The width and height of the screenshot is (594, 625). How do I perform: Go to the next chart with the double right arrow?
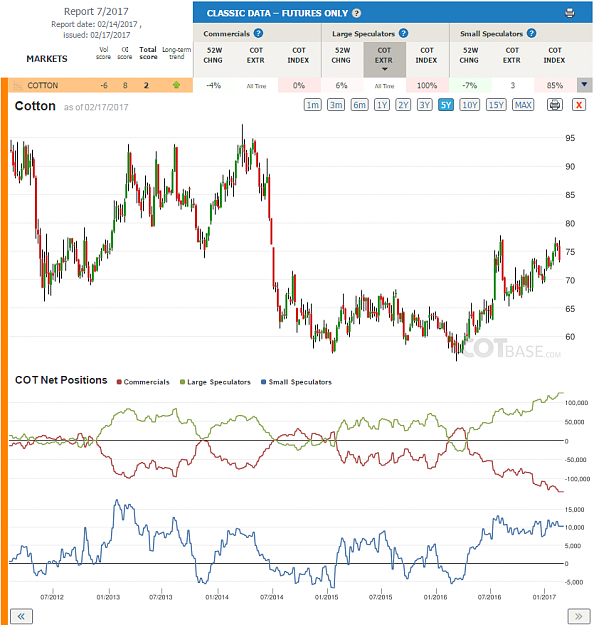point(578,616)
